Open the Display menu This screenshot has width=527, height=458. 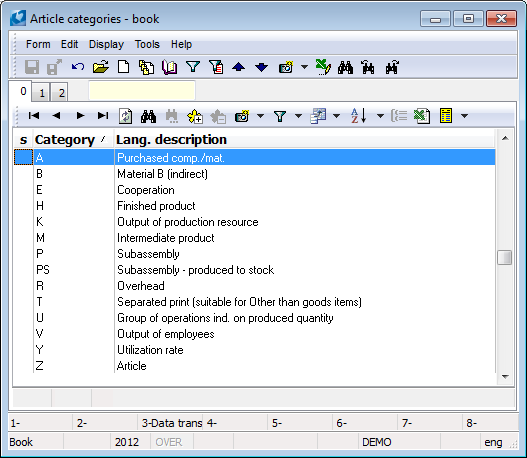tap(106, 44)
